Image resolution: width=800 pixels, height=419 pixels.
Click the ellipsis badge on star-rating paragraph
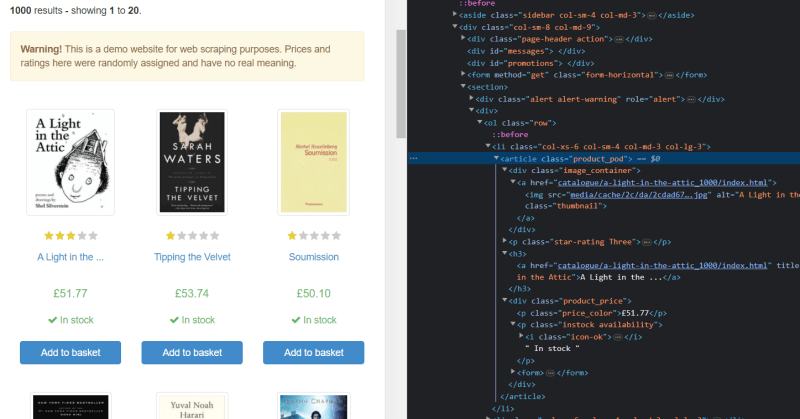coord(646,242)
